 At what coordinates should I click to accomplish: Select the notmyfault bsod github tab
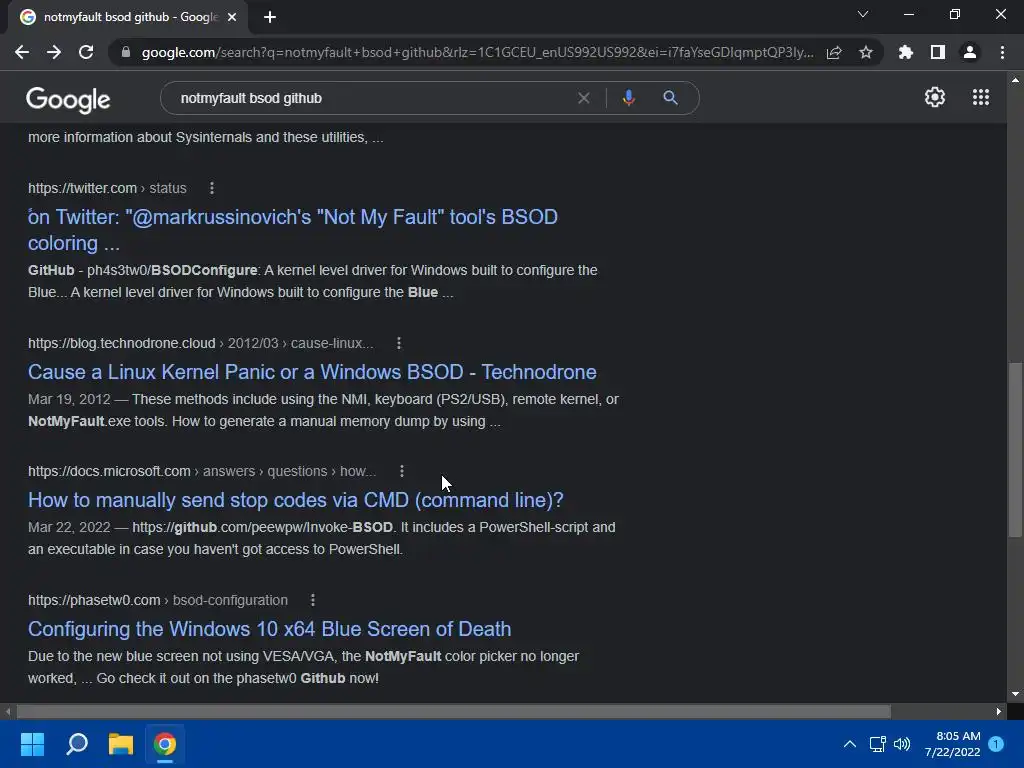[128, 17]
